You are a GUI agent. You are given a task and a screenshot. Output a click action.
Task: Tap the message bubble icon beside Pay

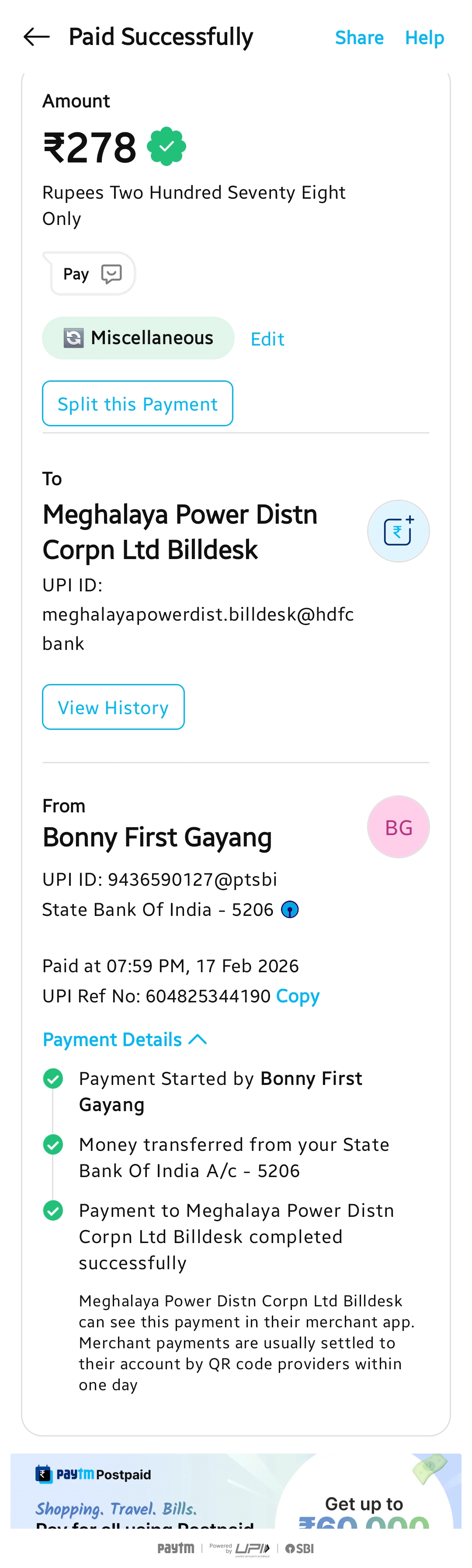coord(111,274)
